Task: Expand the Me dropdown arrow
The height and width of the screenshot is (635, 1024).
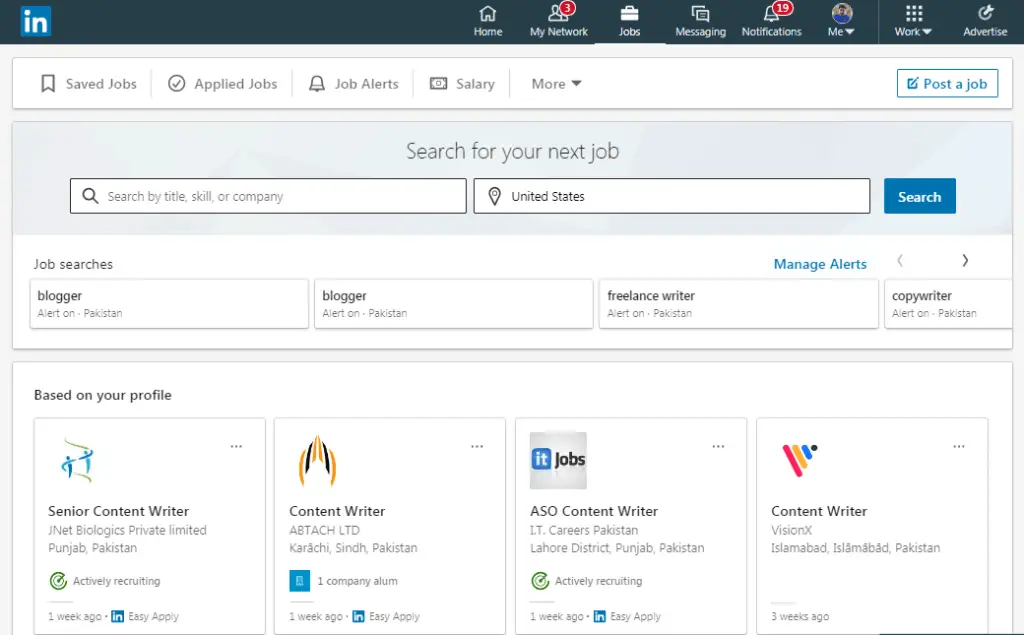Action: (850, 31)
